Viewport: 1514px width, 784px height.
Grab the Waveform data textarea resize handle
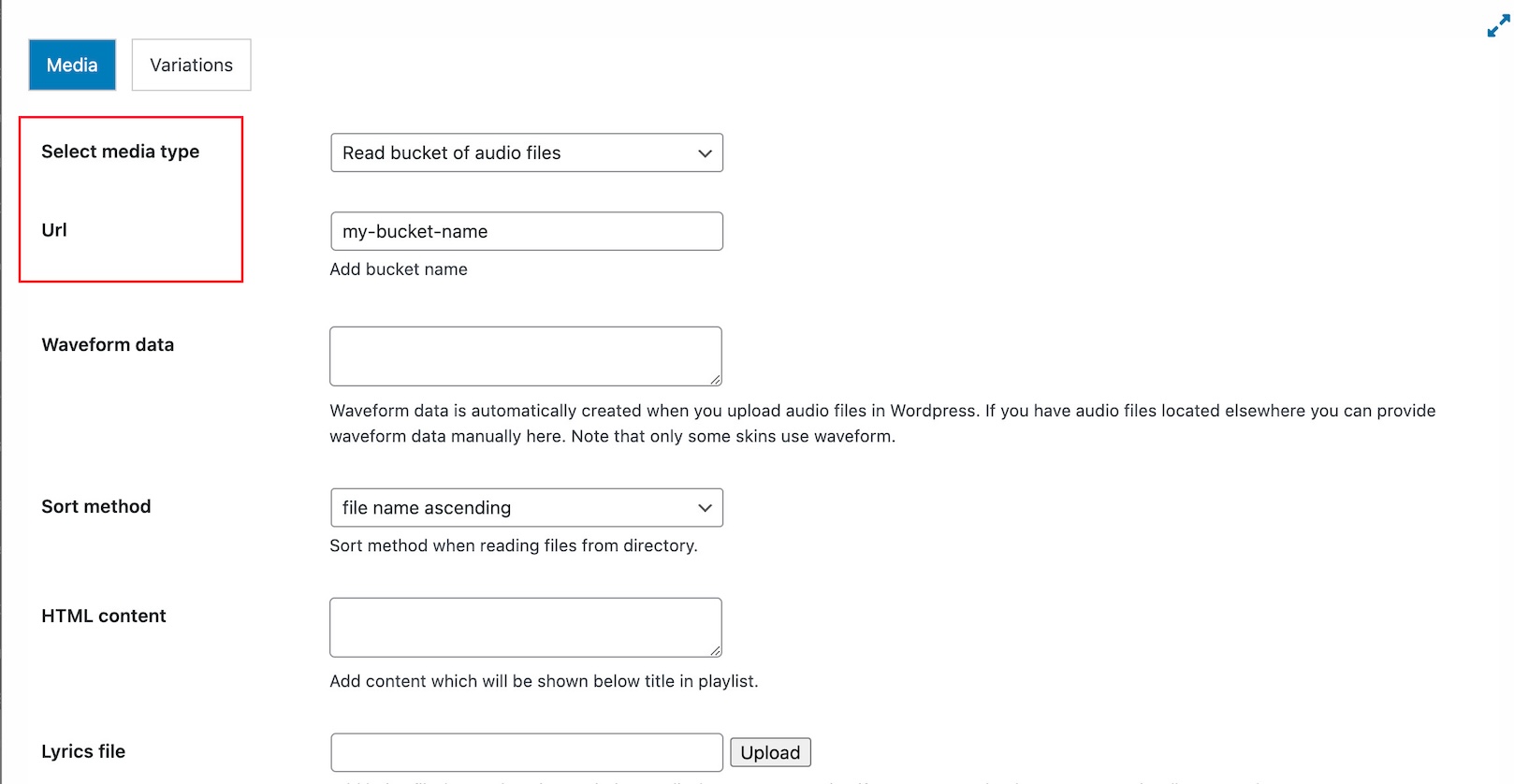[716, 380]
